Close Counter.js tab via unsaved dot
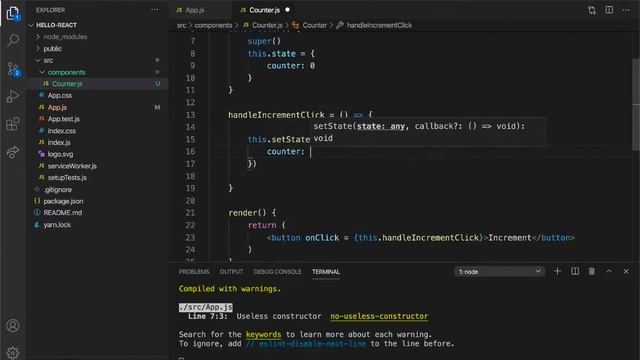 [x=287, y=9]
